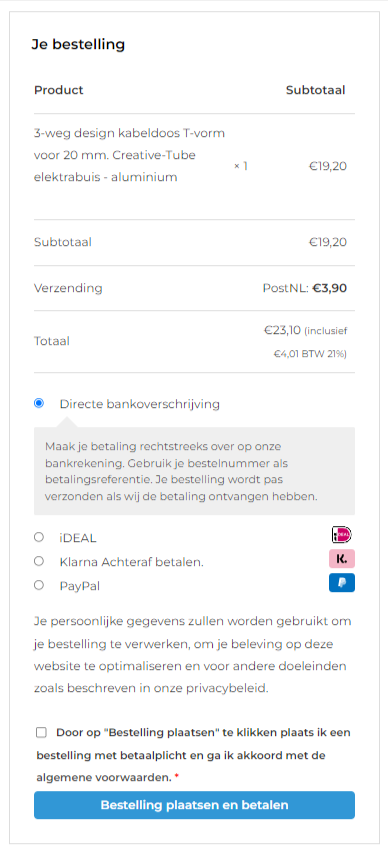The height and width of the screenshot is (847, 388).
Task: Click the 3-weg design kabeldoos product name
Action: click(129, 155)
